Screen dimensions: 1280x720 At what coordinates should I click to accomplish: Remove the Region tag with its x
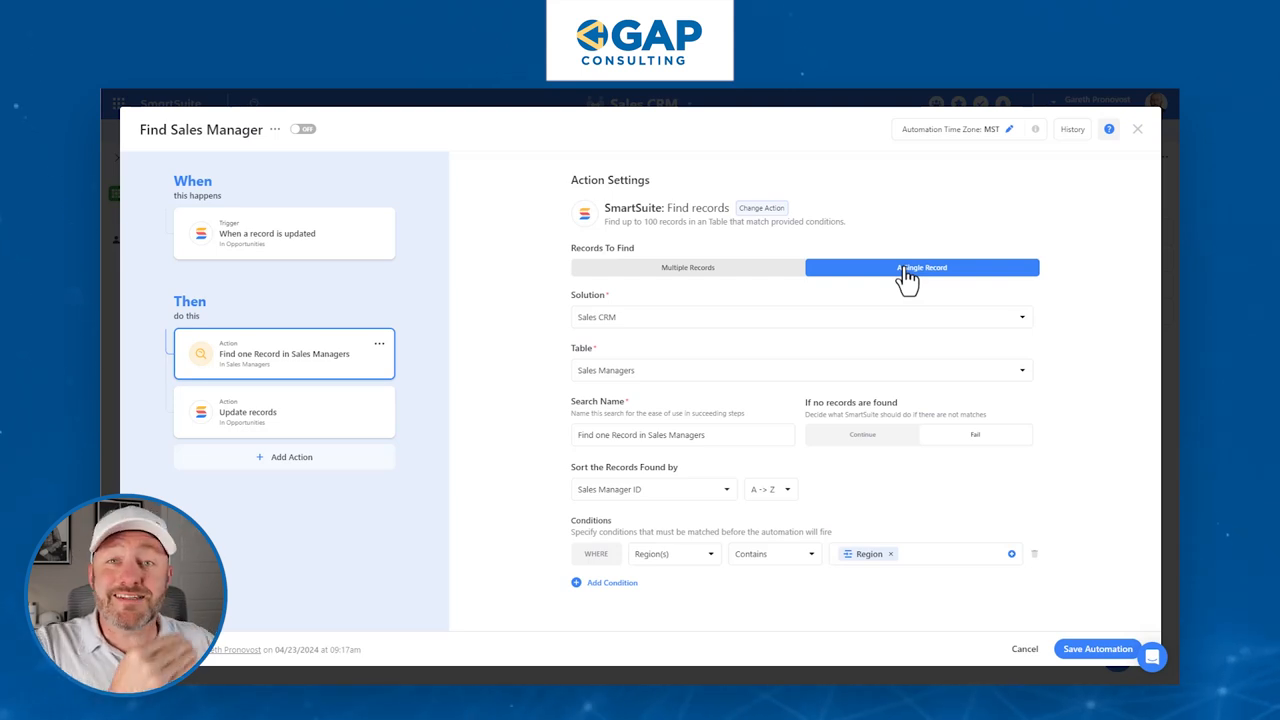click(x=891, y=554)
